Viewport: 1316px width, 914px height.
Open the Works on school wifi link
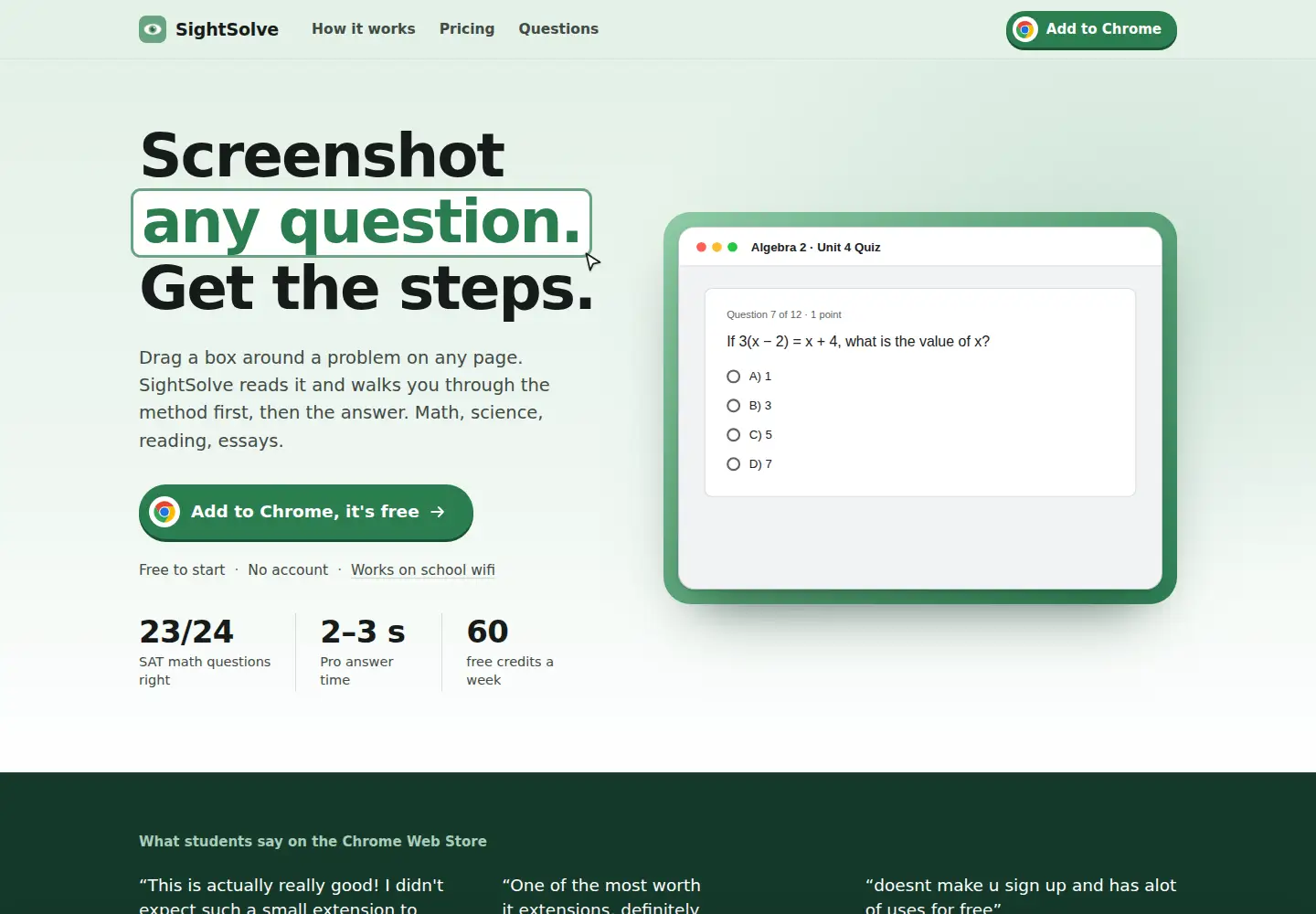(423, 569)
